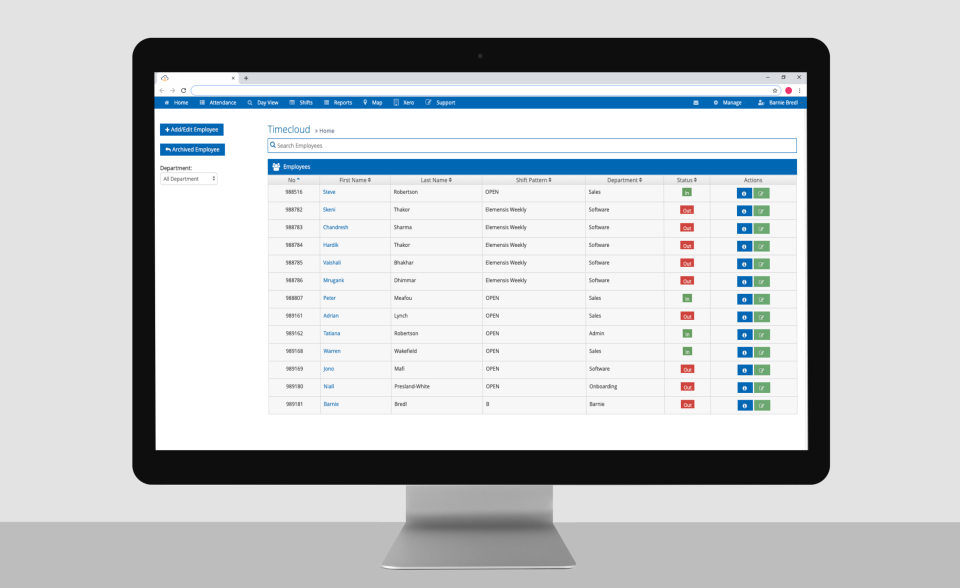Screen dimensions: 960x588
Task: Open the Map page
Action: (372, 103)
